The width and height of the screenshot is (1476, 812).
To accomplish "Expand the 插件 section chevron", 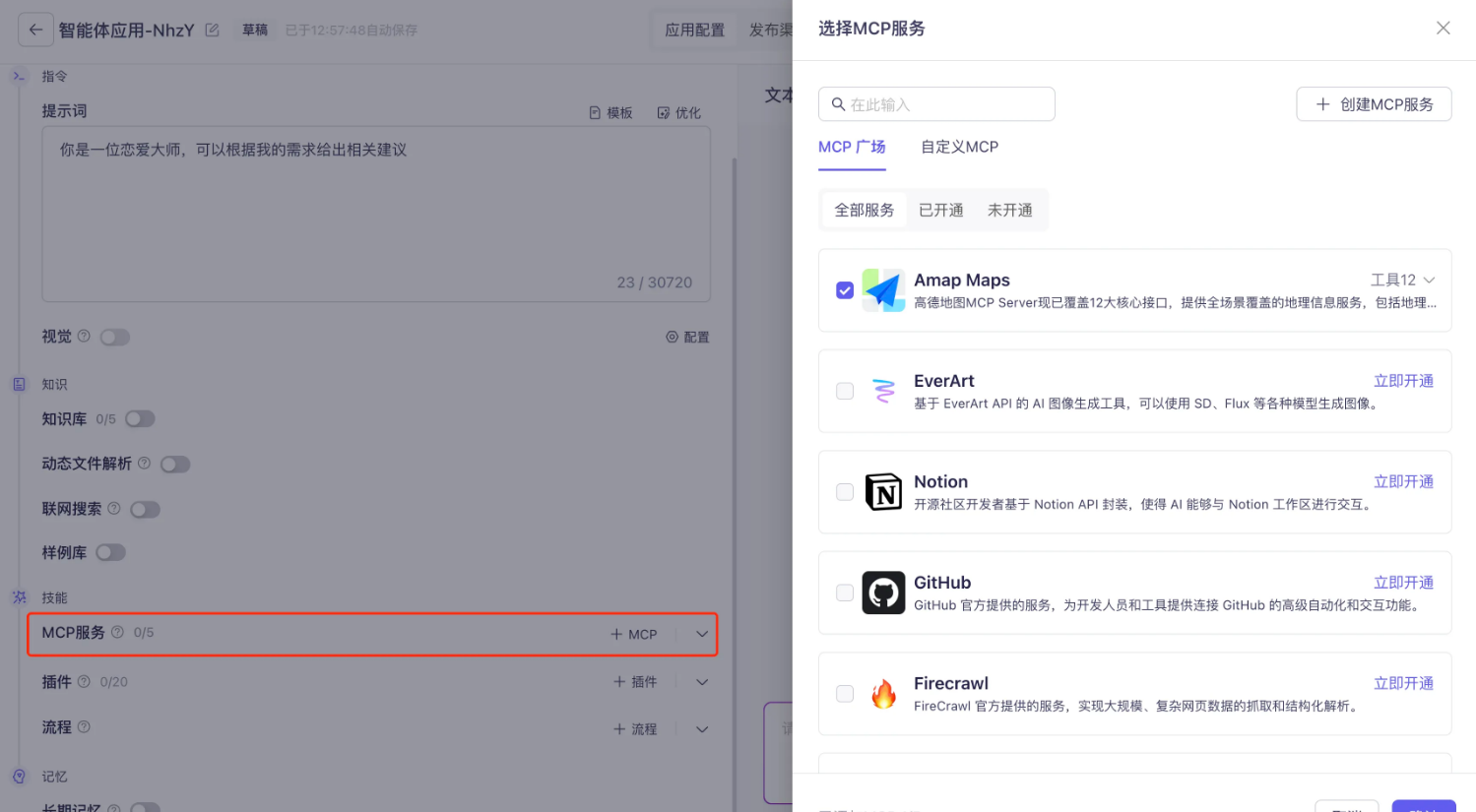I will click(702, 682).
